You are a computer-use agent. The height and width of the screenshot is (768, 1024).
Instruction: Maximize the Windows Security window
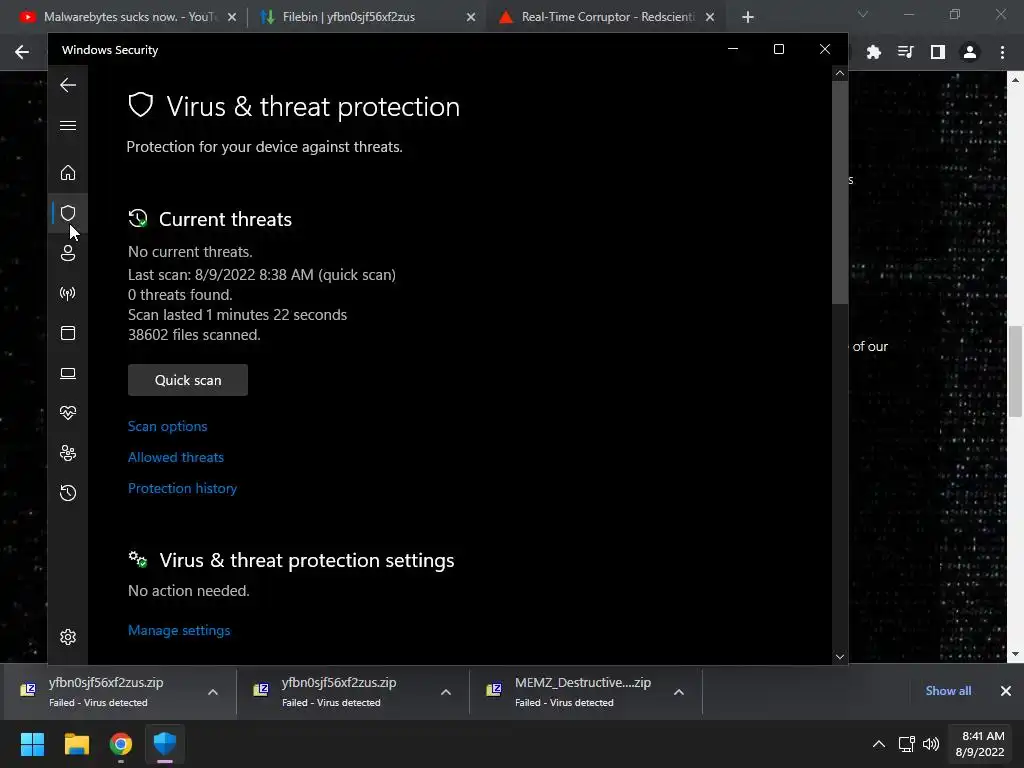pyautogui.click(x=778, y=50)
